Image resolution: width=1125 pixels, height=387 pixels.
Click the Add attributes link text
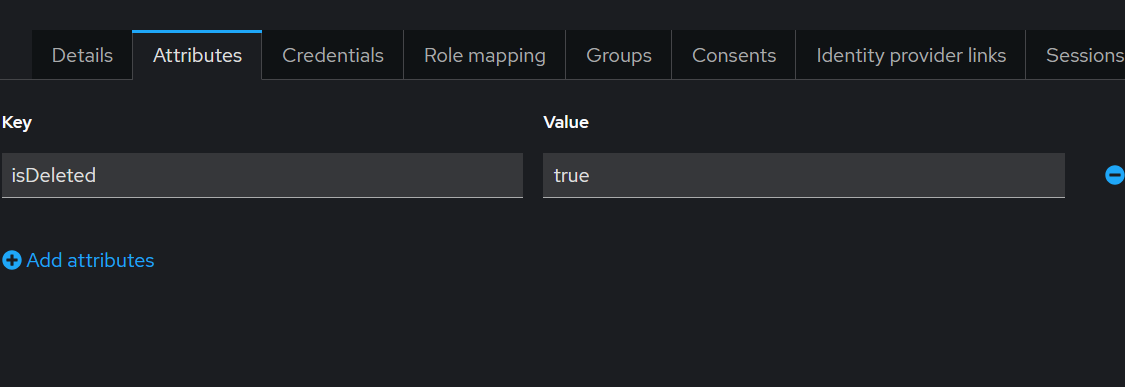[x=90, y=260]
